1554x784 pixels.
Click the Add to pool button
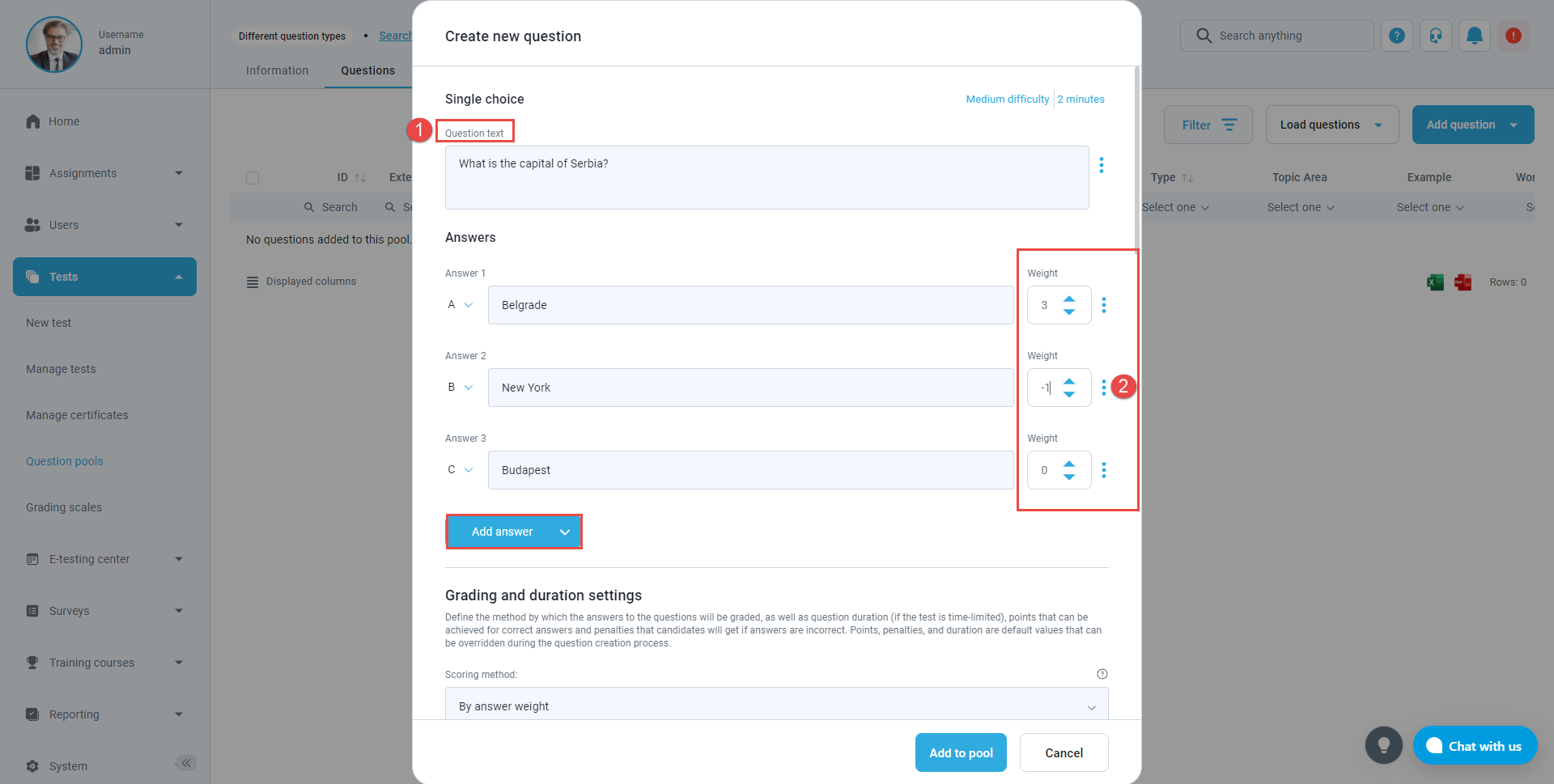tap(961, 752)
